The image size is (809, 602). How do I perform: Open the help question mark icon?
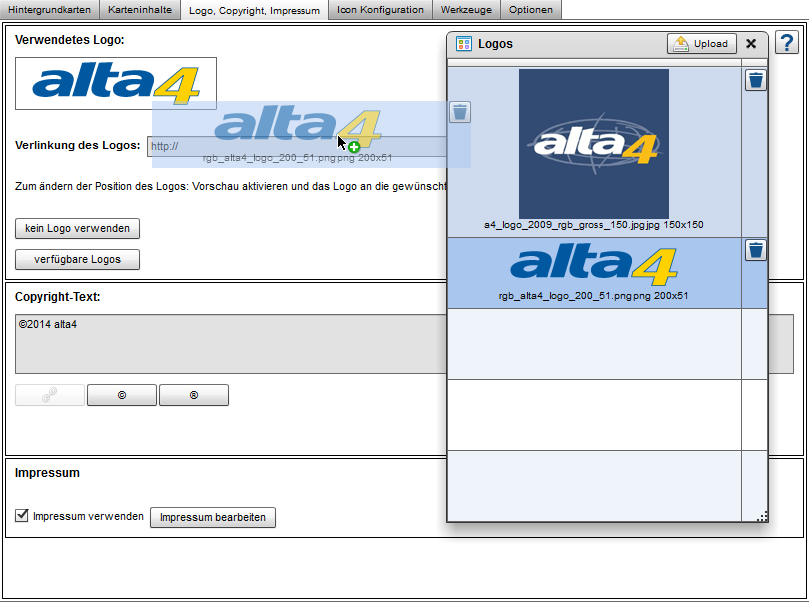787,43
